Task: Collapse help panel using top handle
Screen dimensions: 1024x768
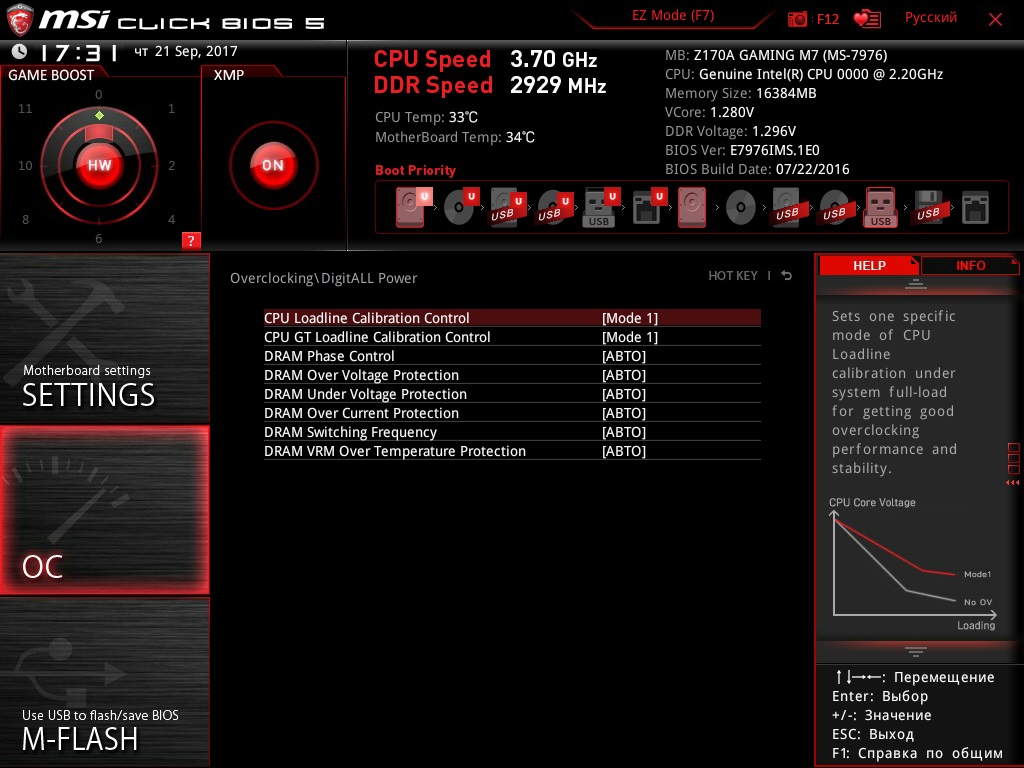Action: coord(916,284)
